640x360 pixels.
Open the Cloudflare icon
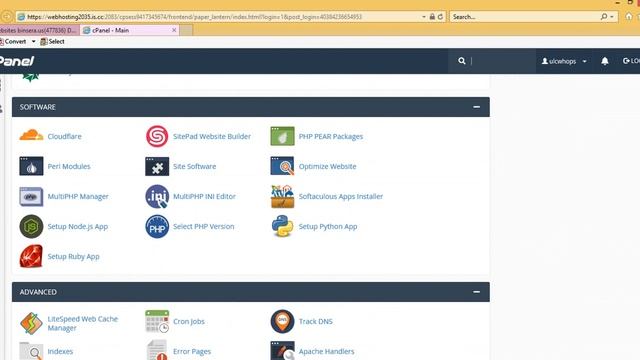[x=31, y=136]
